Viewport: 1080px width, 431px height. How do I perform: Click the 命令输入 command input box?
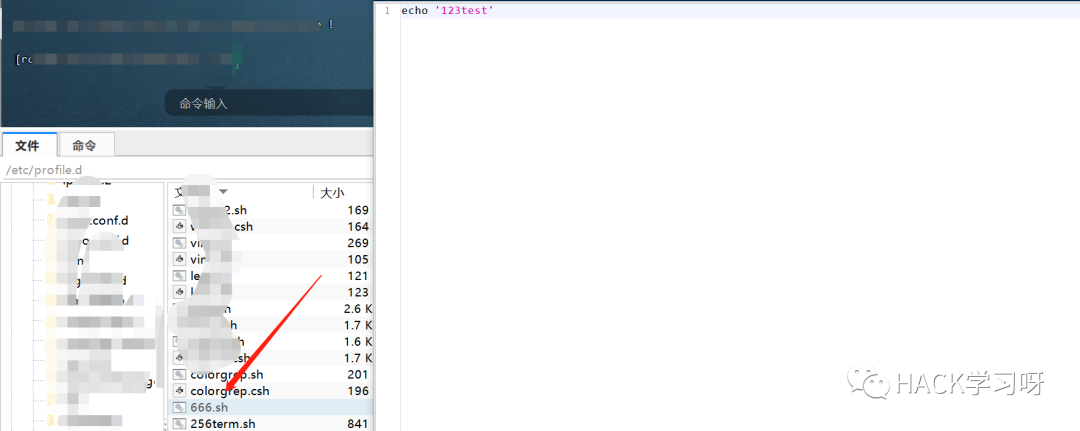click(269, 103)
